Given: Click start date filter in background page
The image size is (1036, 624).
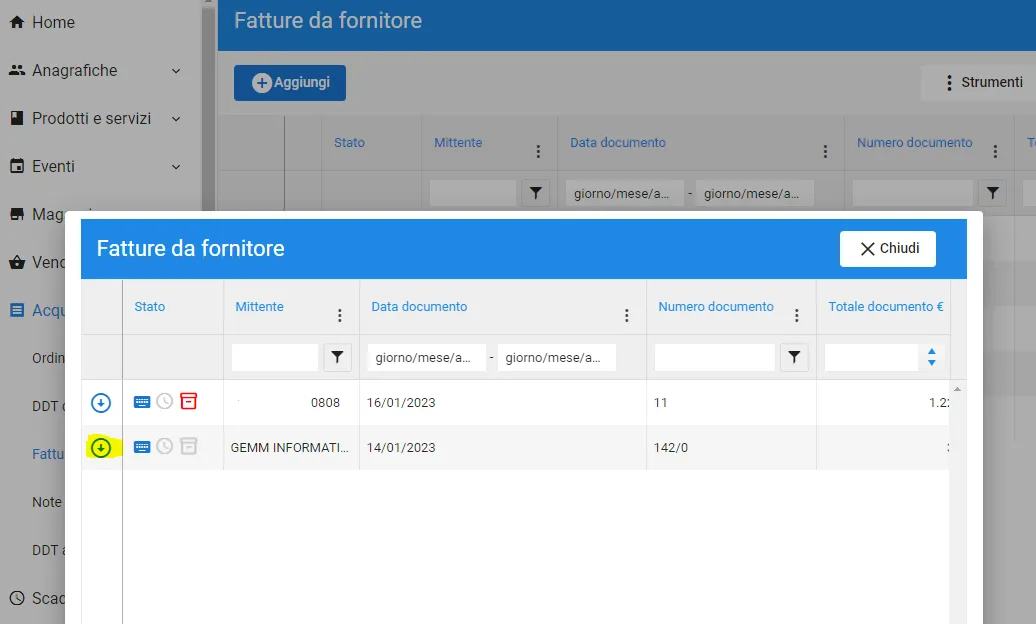Looking at the screenshot, I should 625,193.
